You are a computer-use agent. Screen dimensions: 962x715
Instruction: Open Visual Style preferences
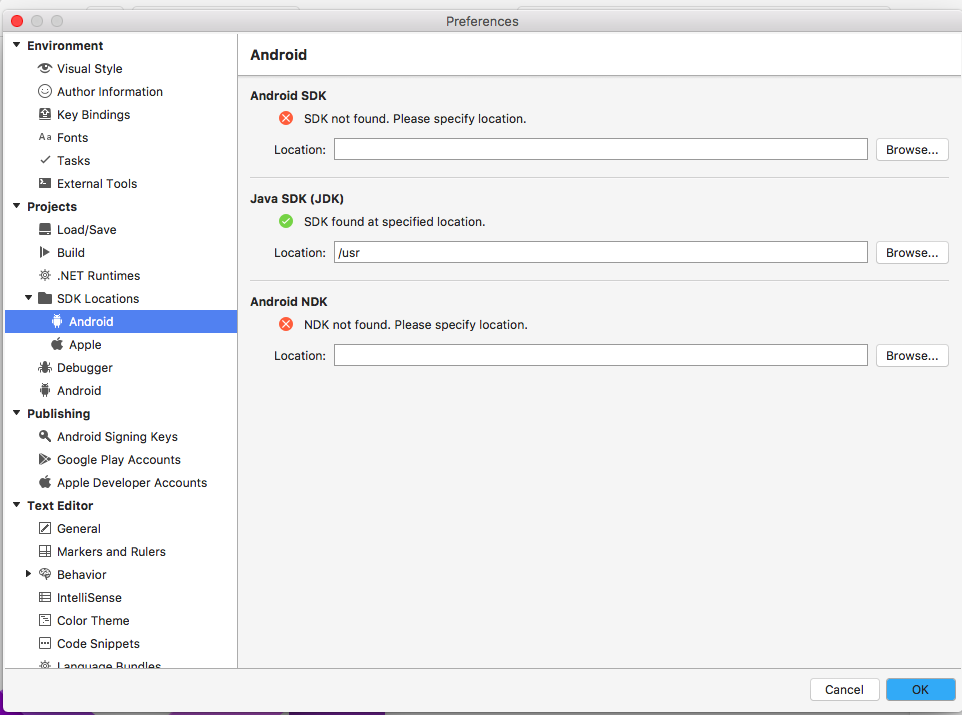pos(90,69)
